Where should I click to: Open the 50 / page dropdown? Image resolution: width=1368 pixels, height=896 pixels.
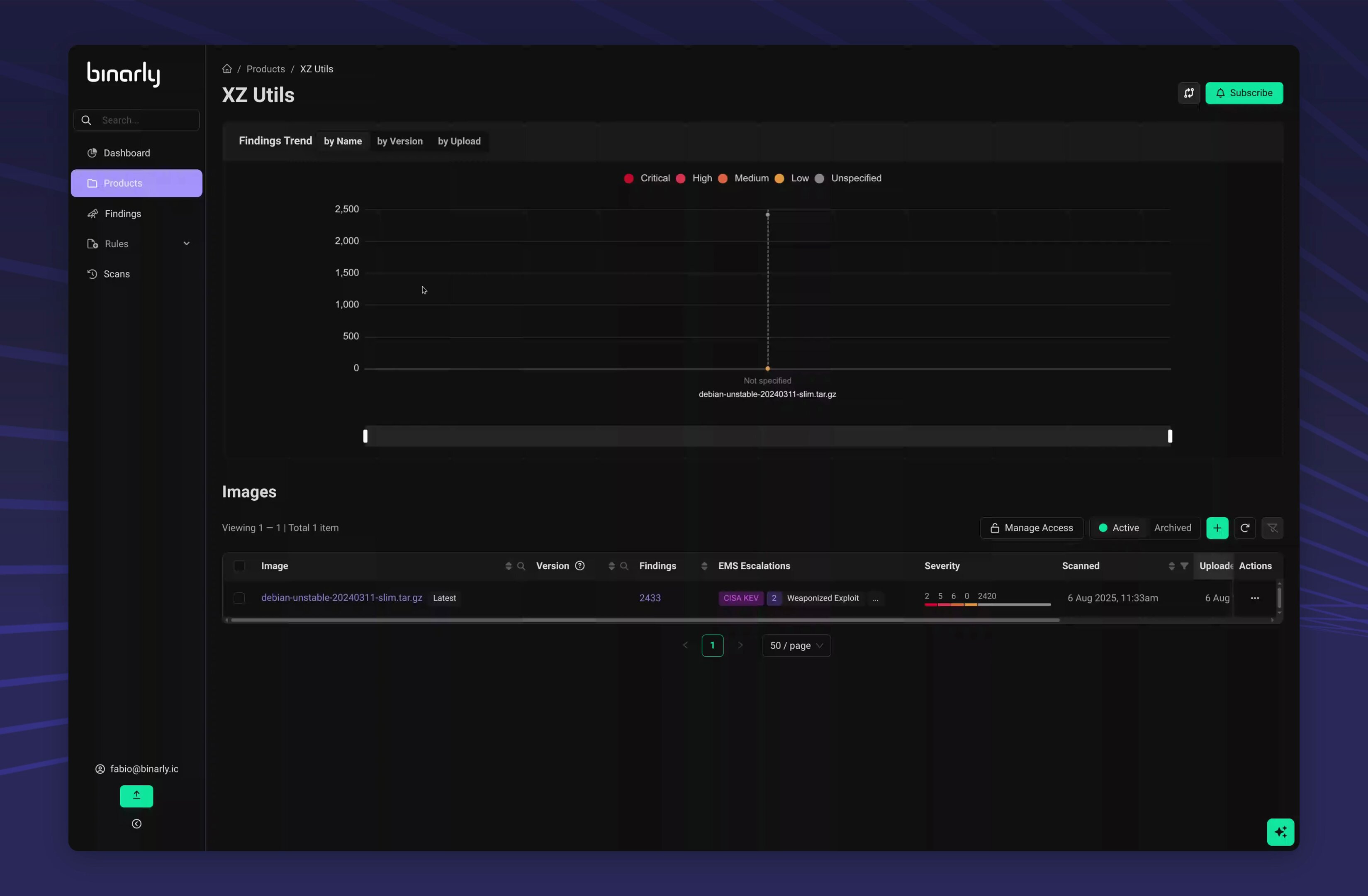[x=796, y=645]
